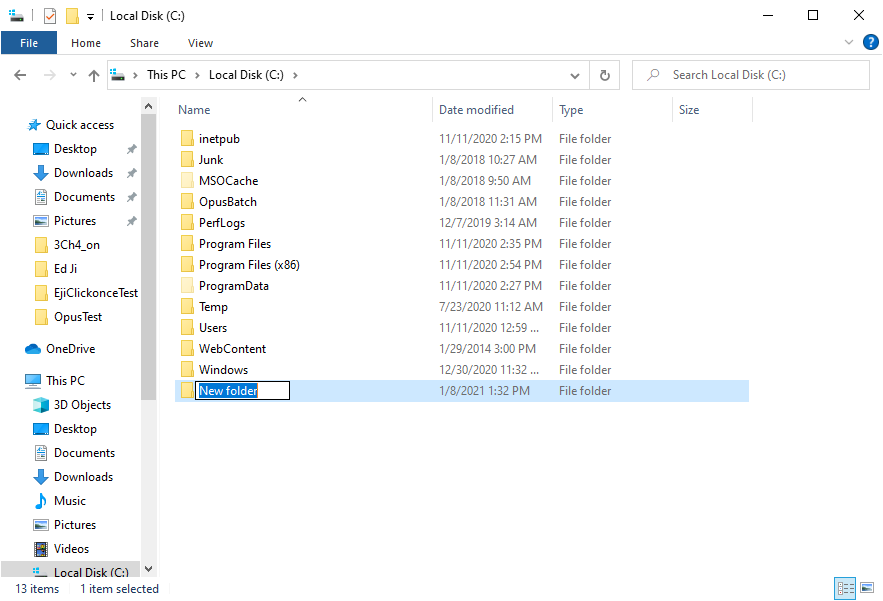The image size is (883, 601).
Task: Click the navigation pane scroll up arrow
Action: 149,106
